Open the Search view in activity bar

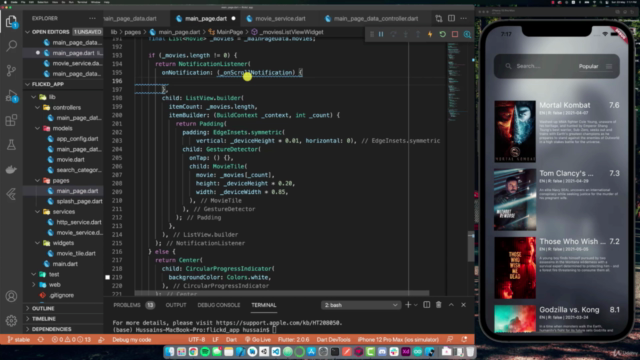(11, 46)
